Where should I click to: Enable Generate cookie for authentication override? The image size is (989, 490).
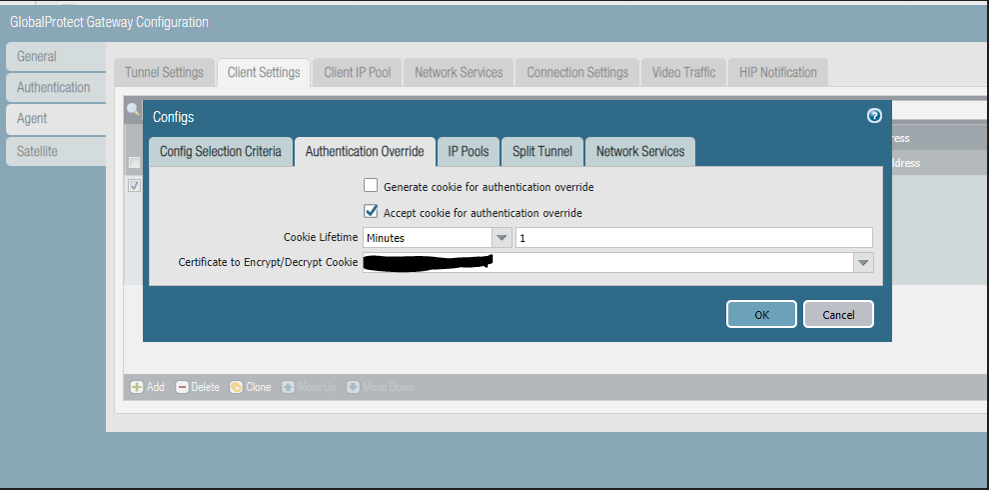(x=371, y=185)
